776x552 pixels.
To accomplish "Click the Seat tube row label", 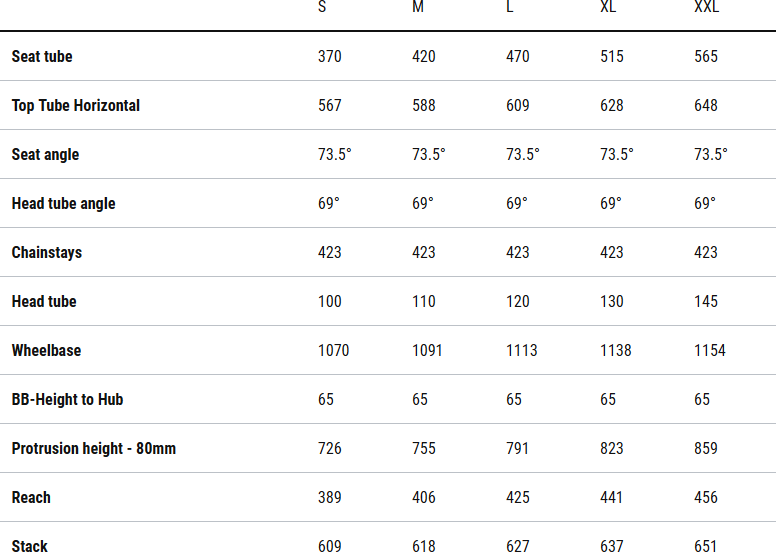I will 42,57.
